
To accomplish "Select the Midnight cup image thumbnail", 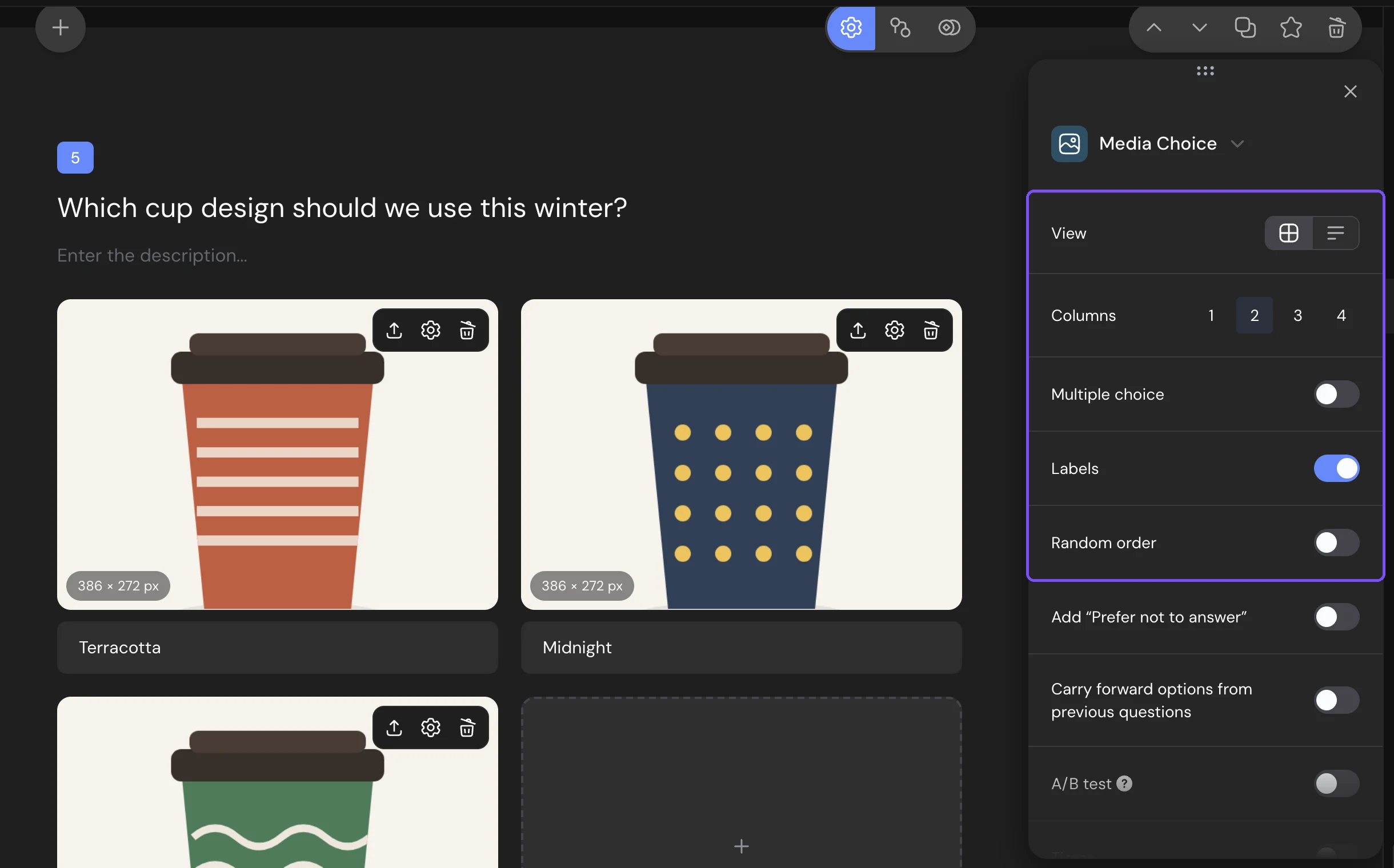I will (x=741, y=454).
